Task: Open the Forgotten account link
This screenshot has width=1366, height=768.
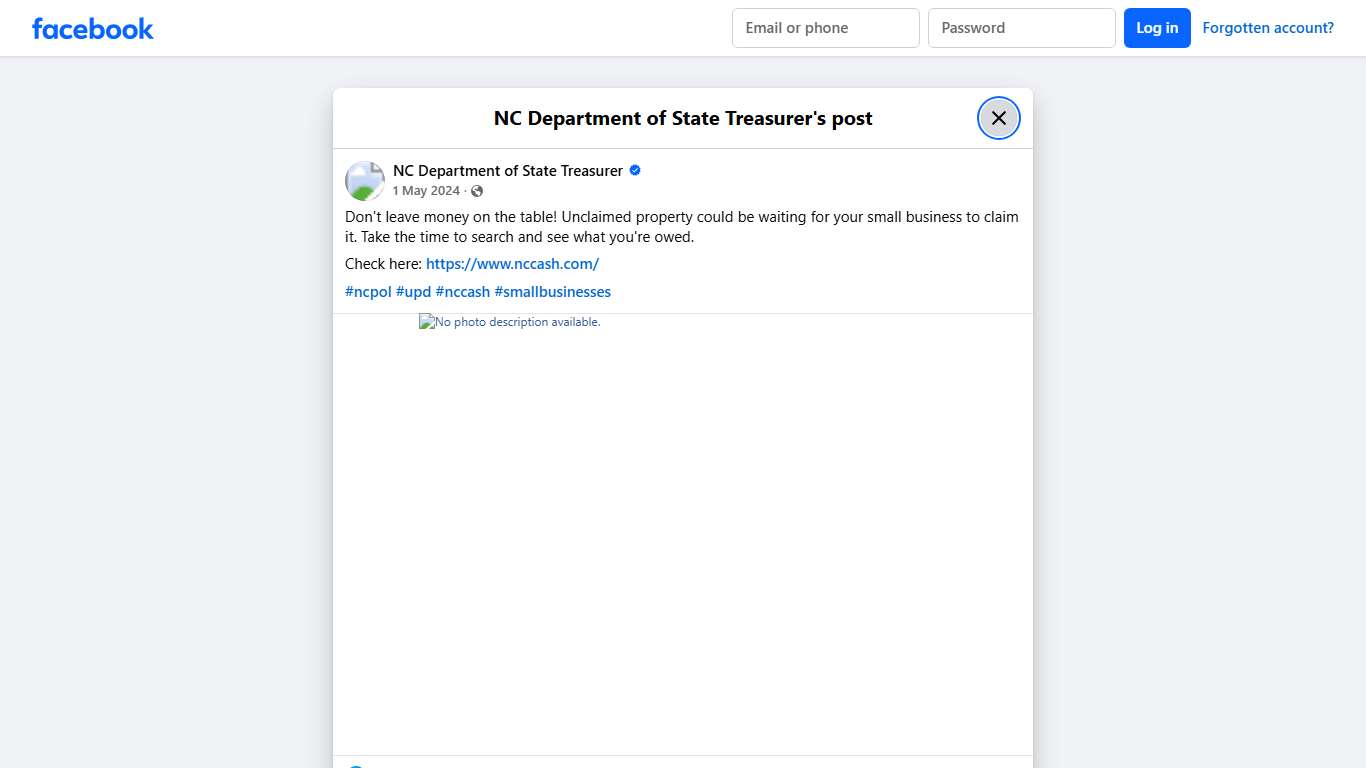Action: 1268,27
